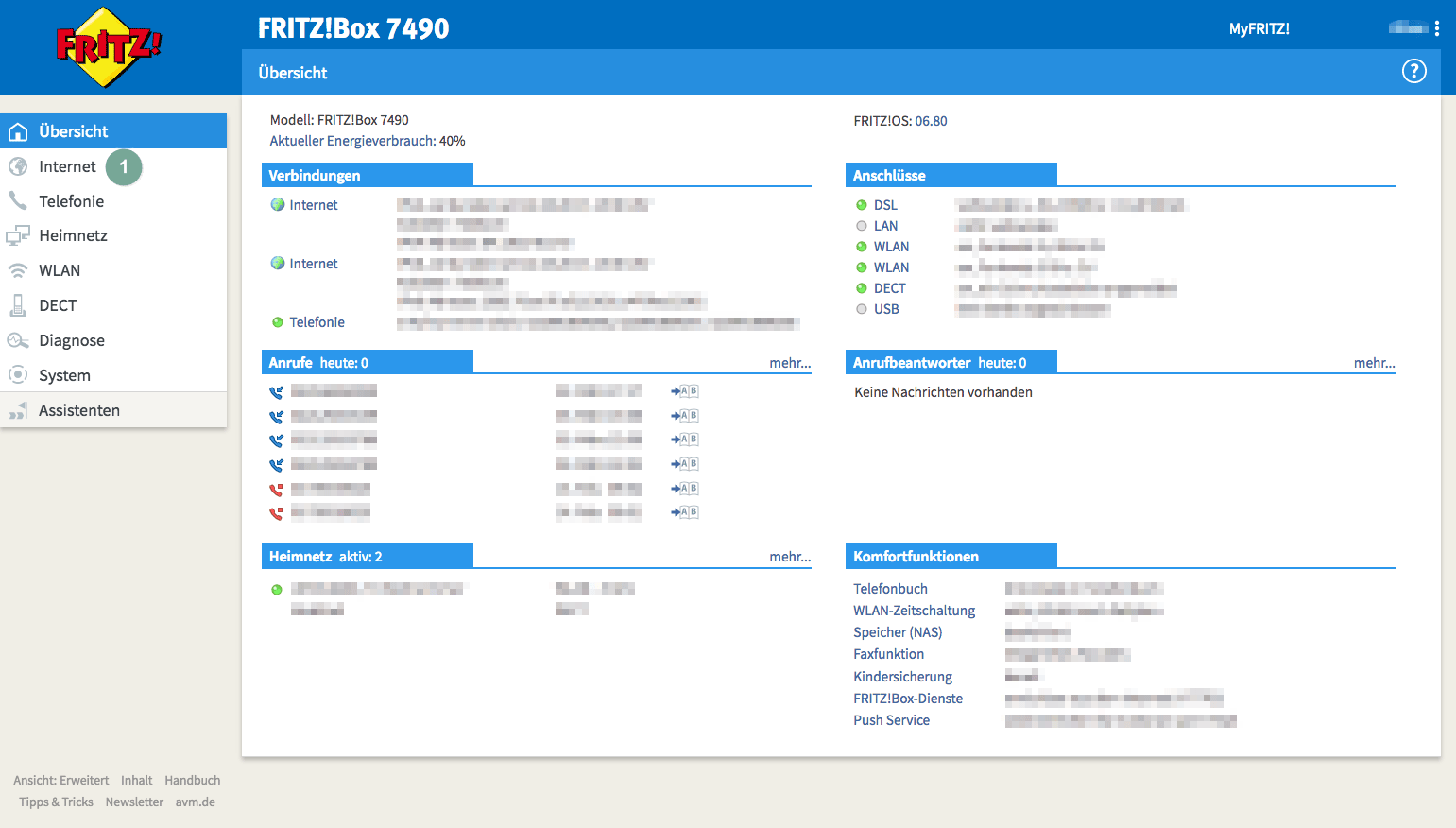Click the Diagnose sidebar icon
This screenshot has height=828, width=1456.
point(18,340)
